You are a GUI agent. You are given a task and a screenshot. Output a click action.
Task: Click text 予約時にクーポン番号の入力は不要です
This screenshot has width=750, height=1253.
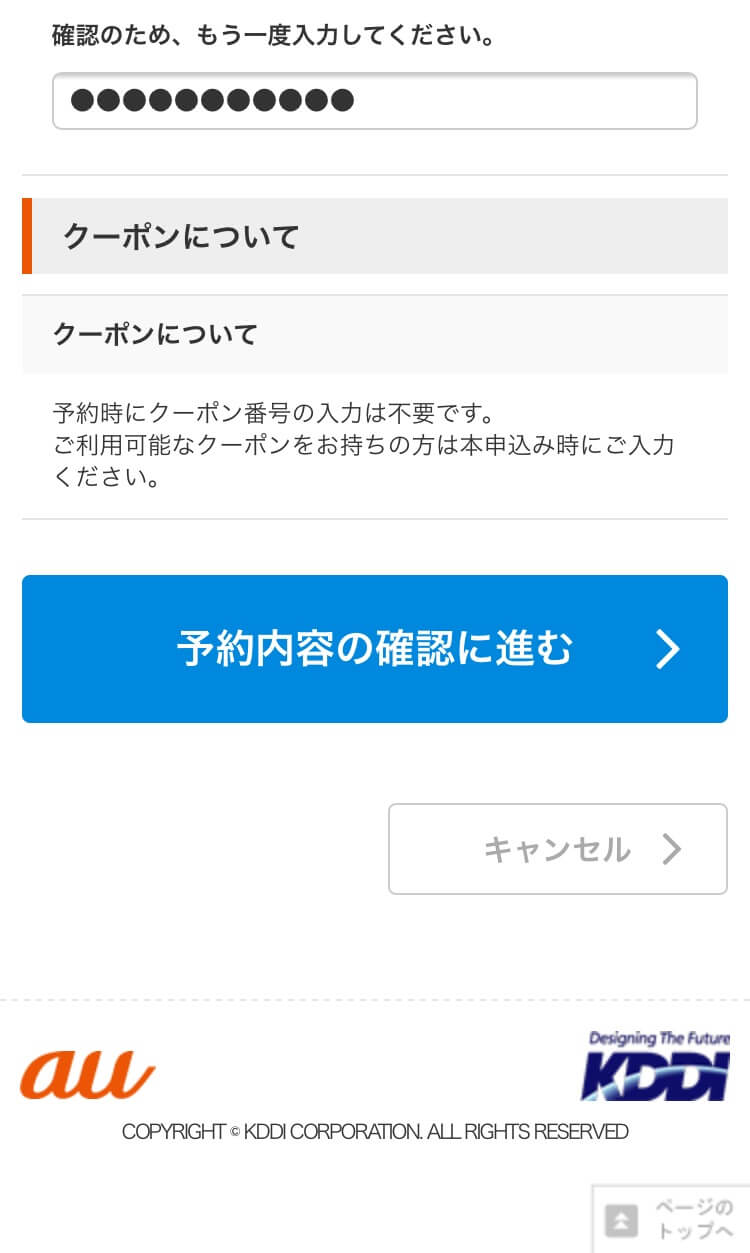(274, 413)
